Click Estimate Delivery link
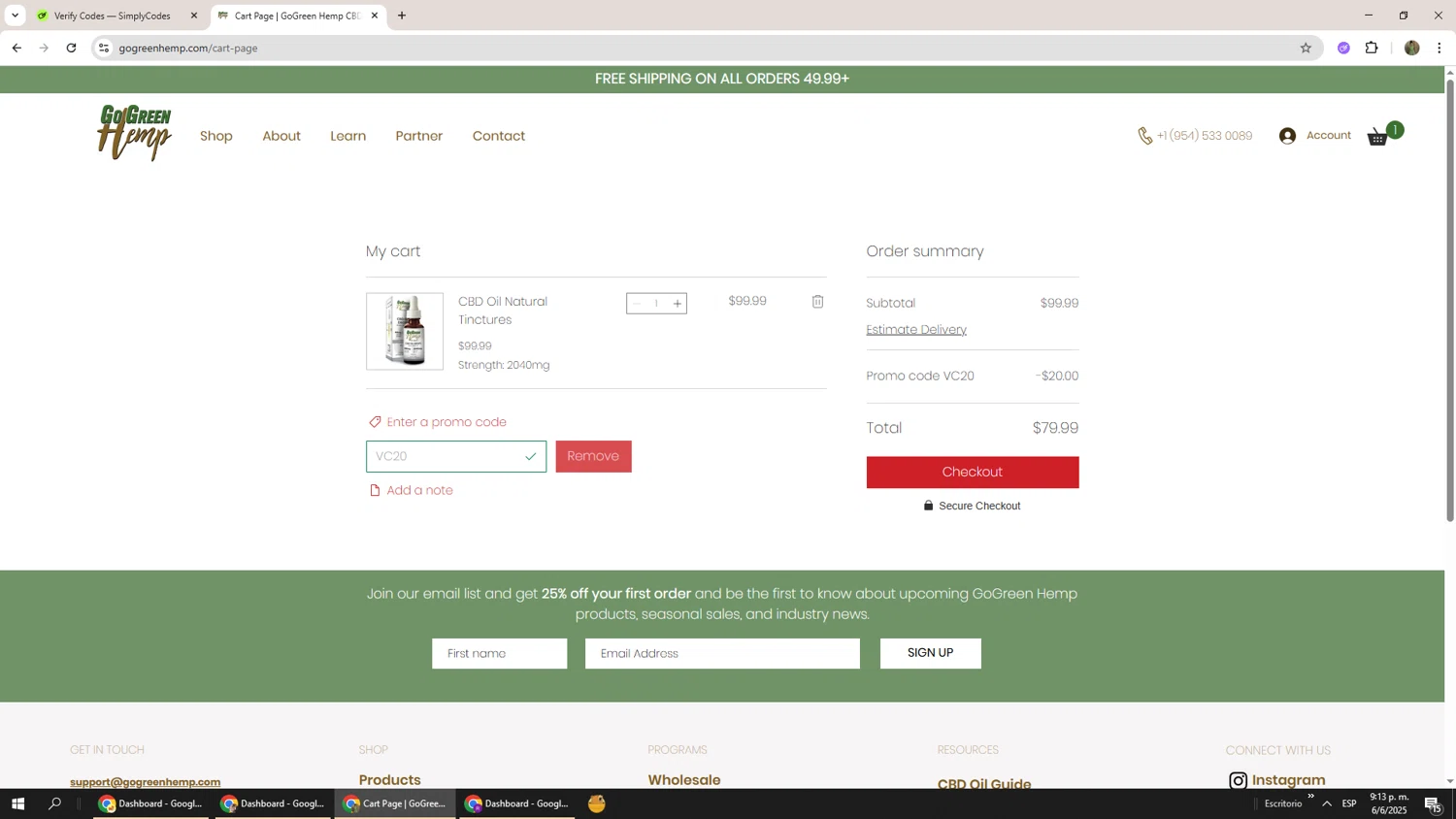The image size is (1456, 819). click(x=916, y=330)
